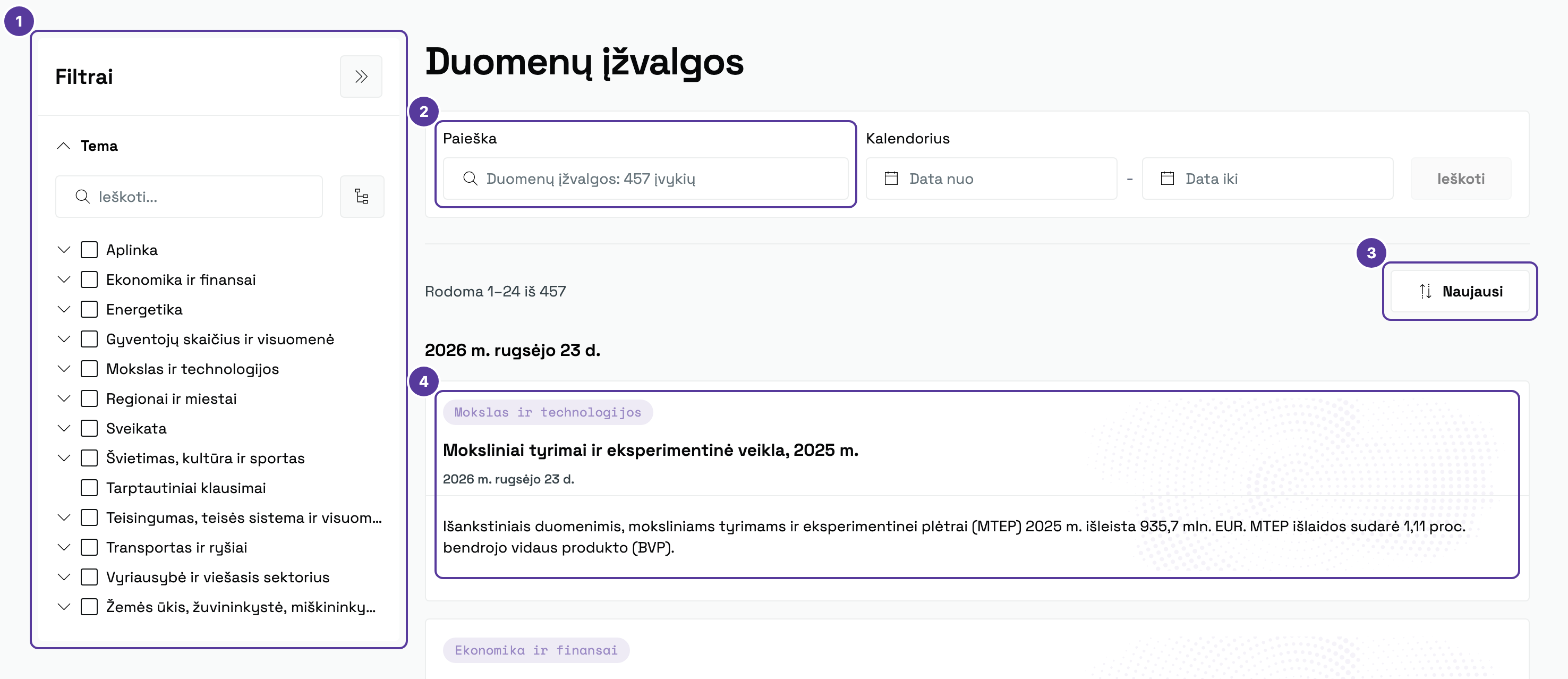Click the Duomenų įžvalgos search input field
The image size is (1568, 679).
tap(646, 179)
